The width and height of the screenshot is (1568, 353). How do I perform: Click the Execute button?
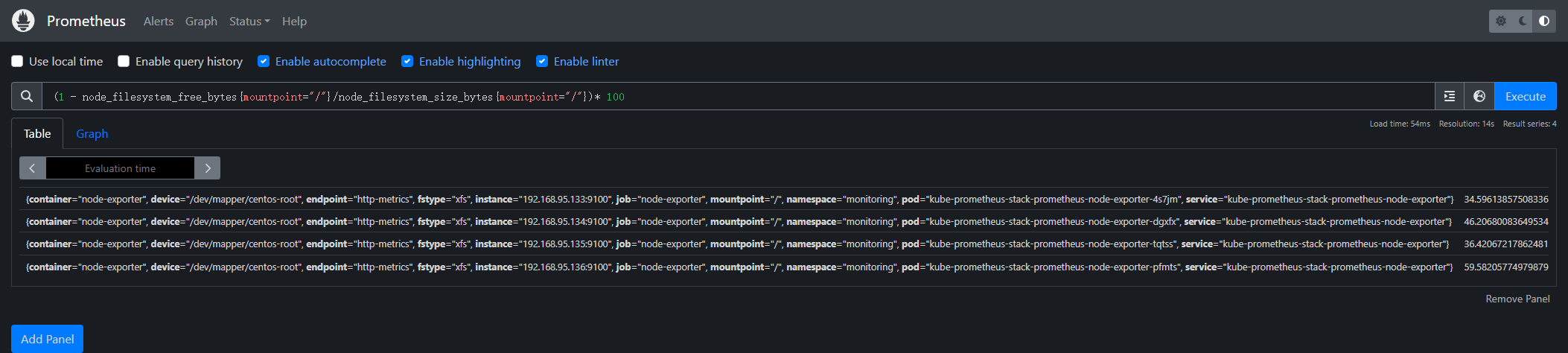[x=1526, y=96]
